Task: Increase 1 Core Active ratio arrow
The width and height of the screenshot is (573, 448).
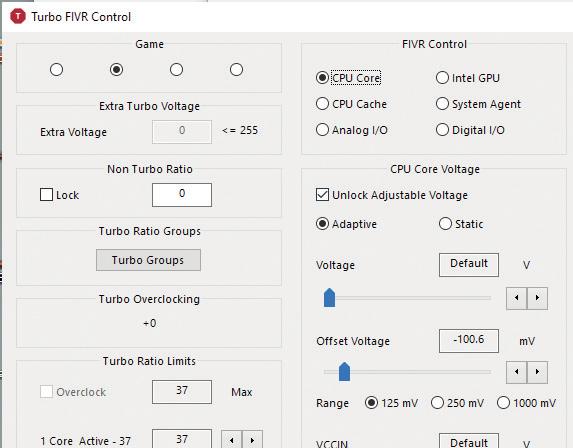Action: pos(252,440)
